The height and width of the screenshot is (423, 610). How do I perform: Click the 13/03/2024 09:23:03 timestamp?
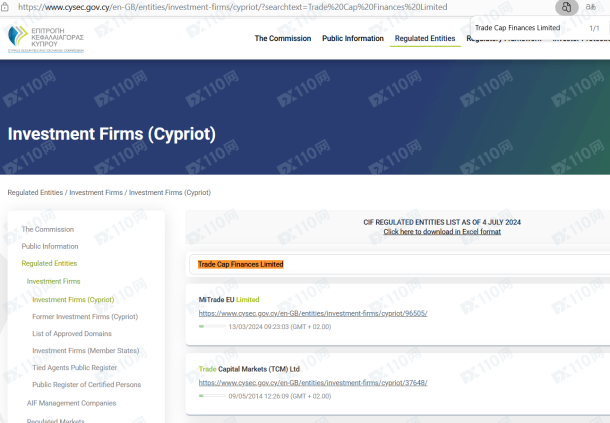click(280, 327)
